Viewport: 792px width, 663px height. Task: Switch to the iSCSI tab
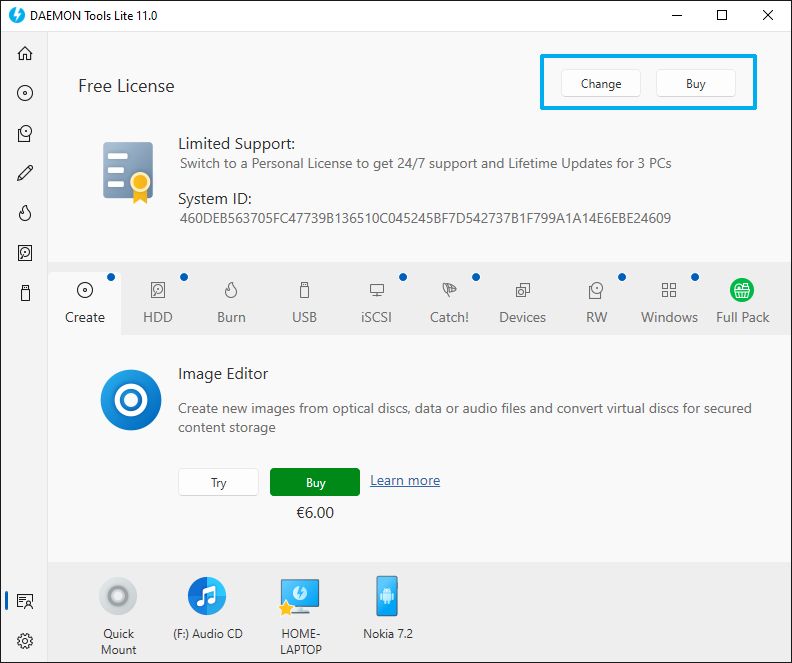(376, 303)
